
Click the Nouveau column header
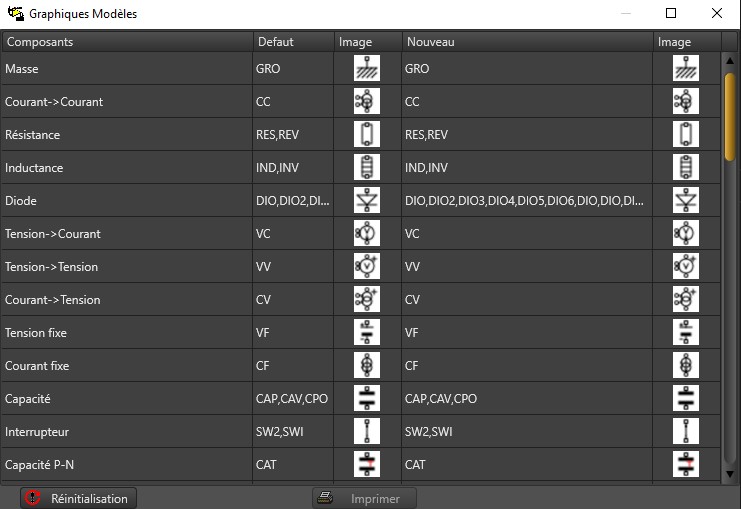[x=527, y=42]
